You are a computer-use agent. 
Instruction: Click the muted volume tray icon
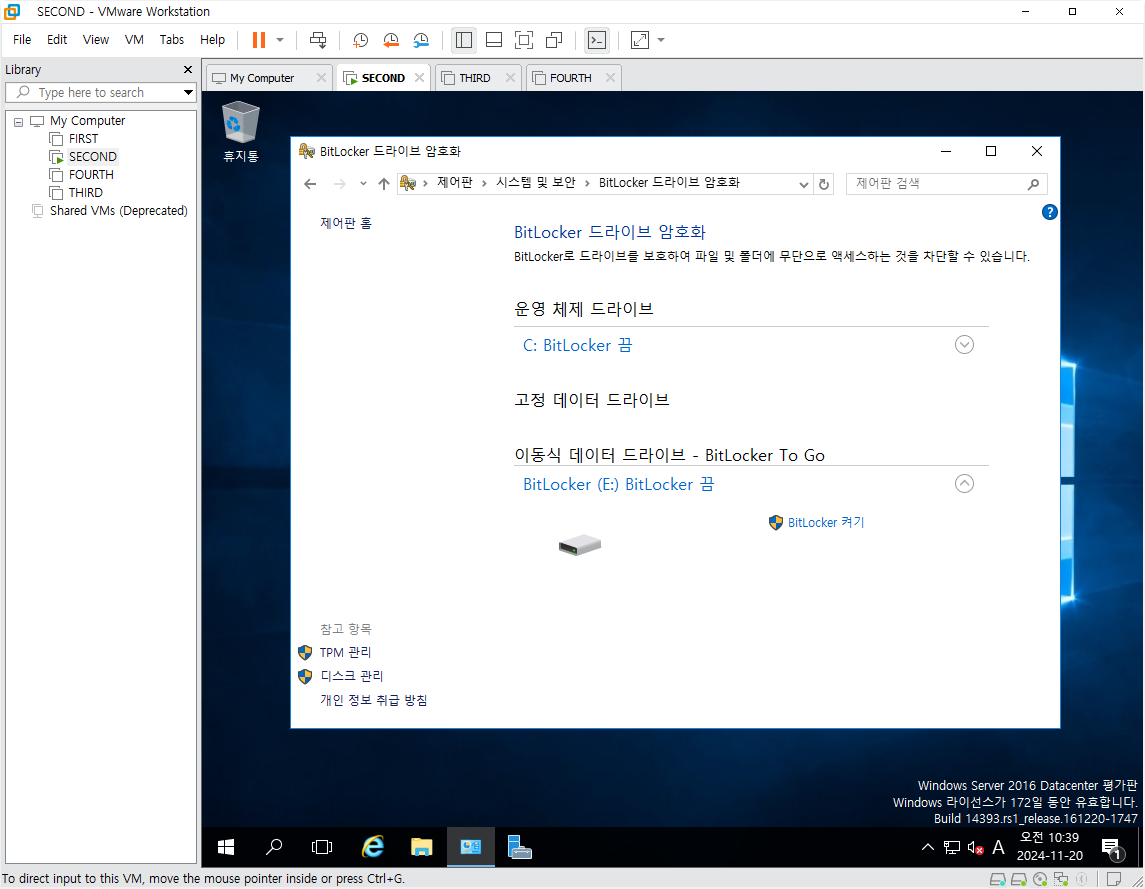click(976, 847)
